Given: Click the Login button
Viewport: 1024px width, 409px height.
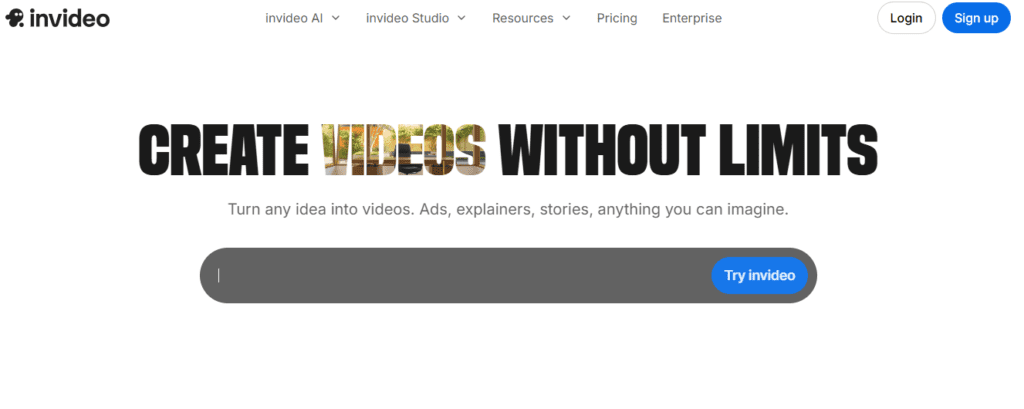Looking at the screenshot, I should 906,18.
